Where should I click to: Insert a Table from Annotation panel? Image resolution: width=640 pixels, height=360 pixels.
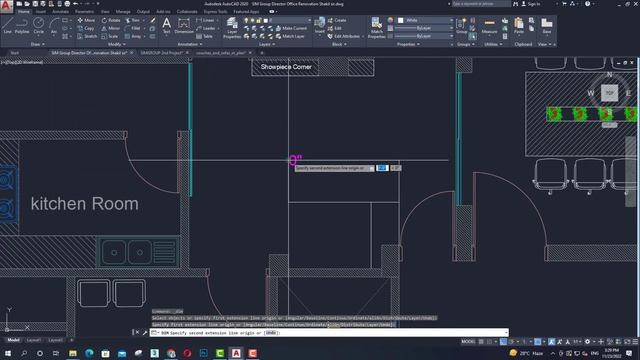pos(204,36)
